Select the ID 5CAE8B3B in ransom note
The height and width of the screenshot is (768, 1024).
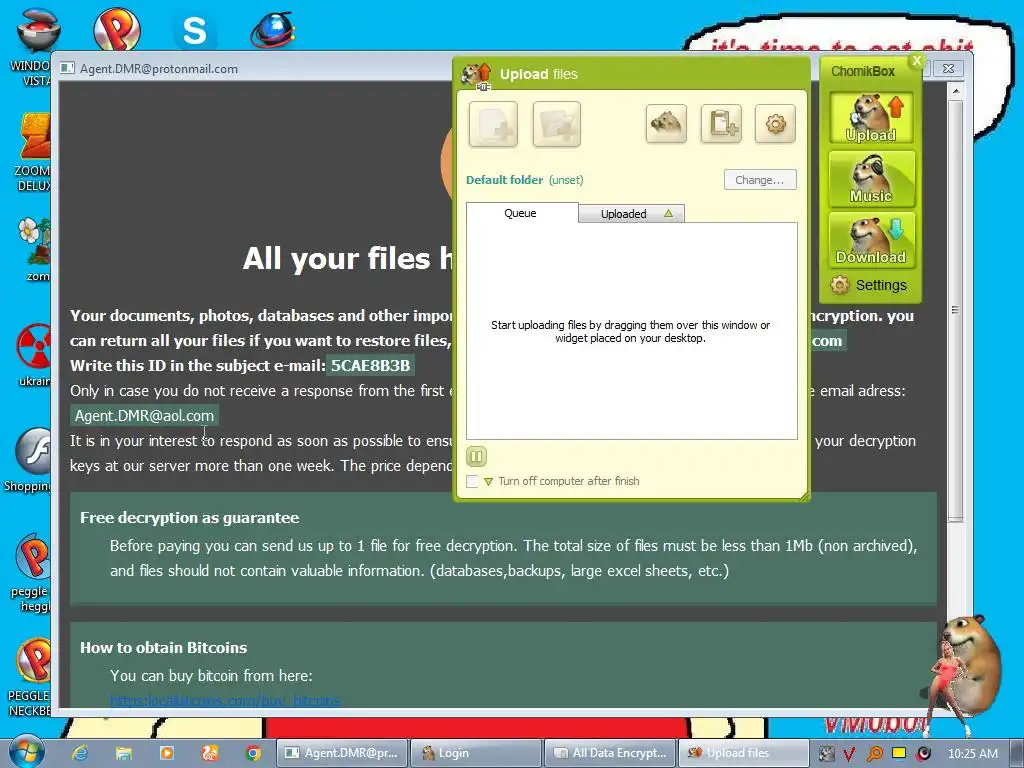click(x=370, y=365)
